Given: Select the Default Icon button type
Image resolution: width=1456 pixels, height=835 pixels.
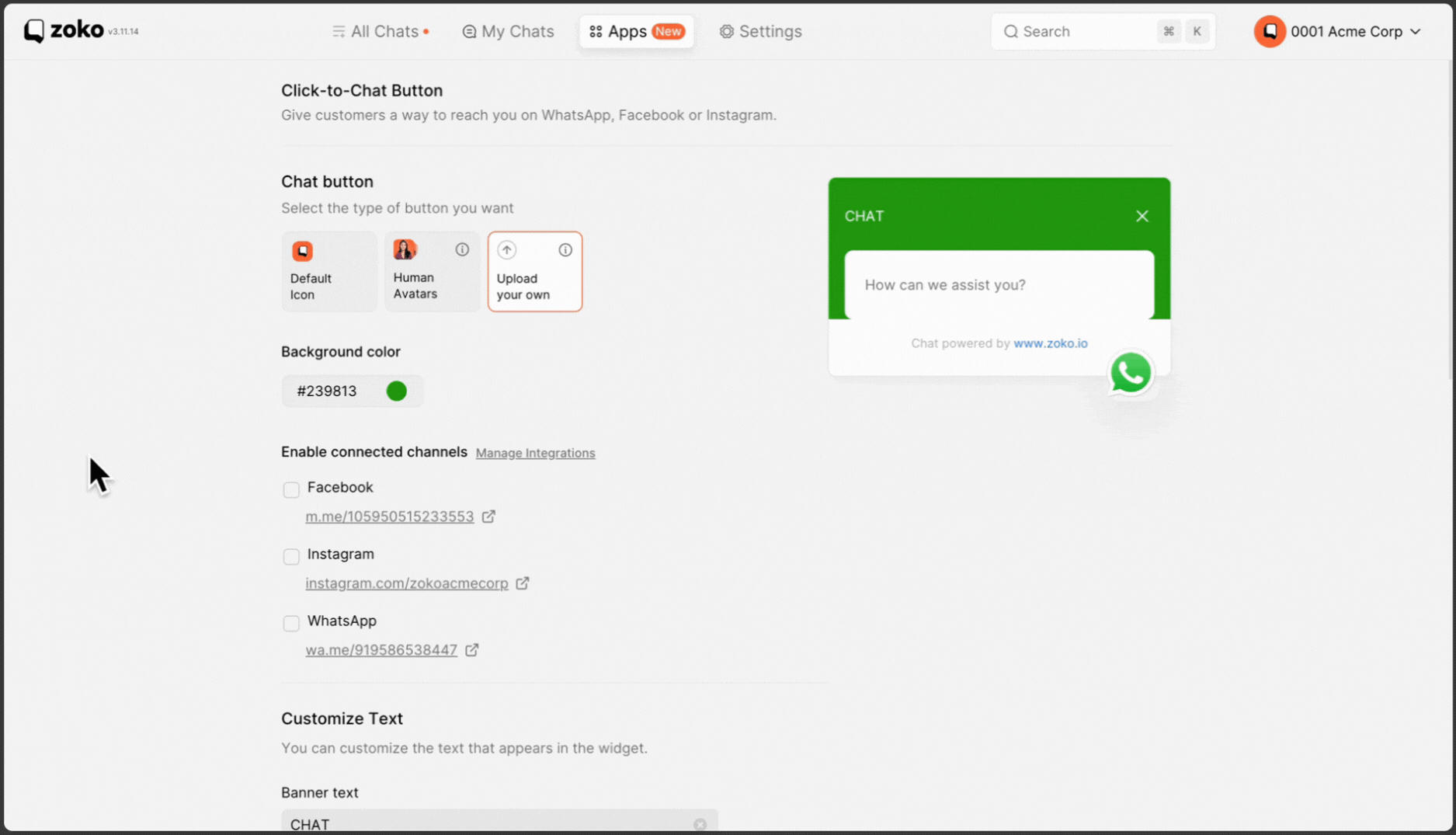Looking at the screenshot, I should (328, 271).
